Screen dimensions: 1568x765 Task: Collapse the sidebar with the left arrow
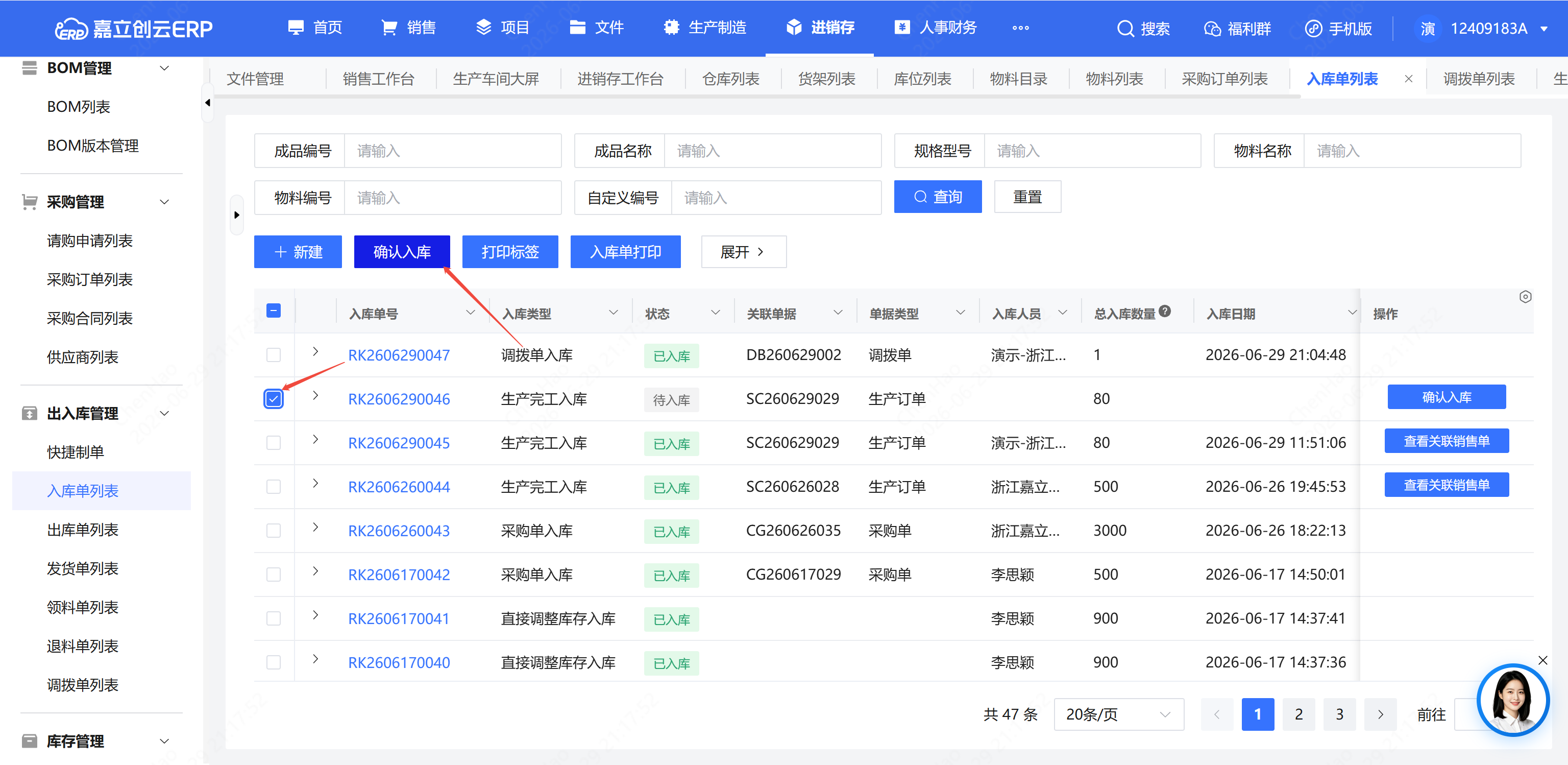208,103
